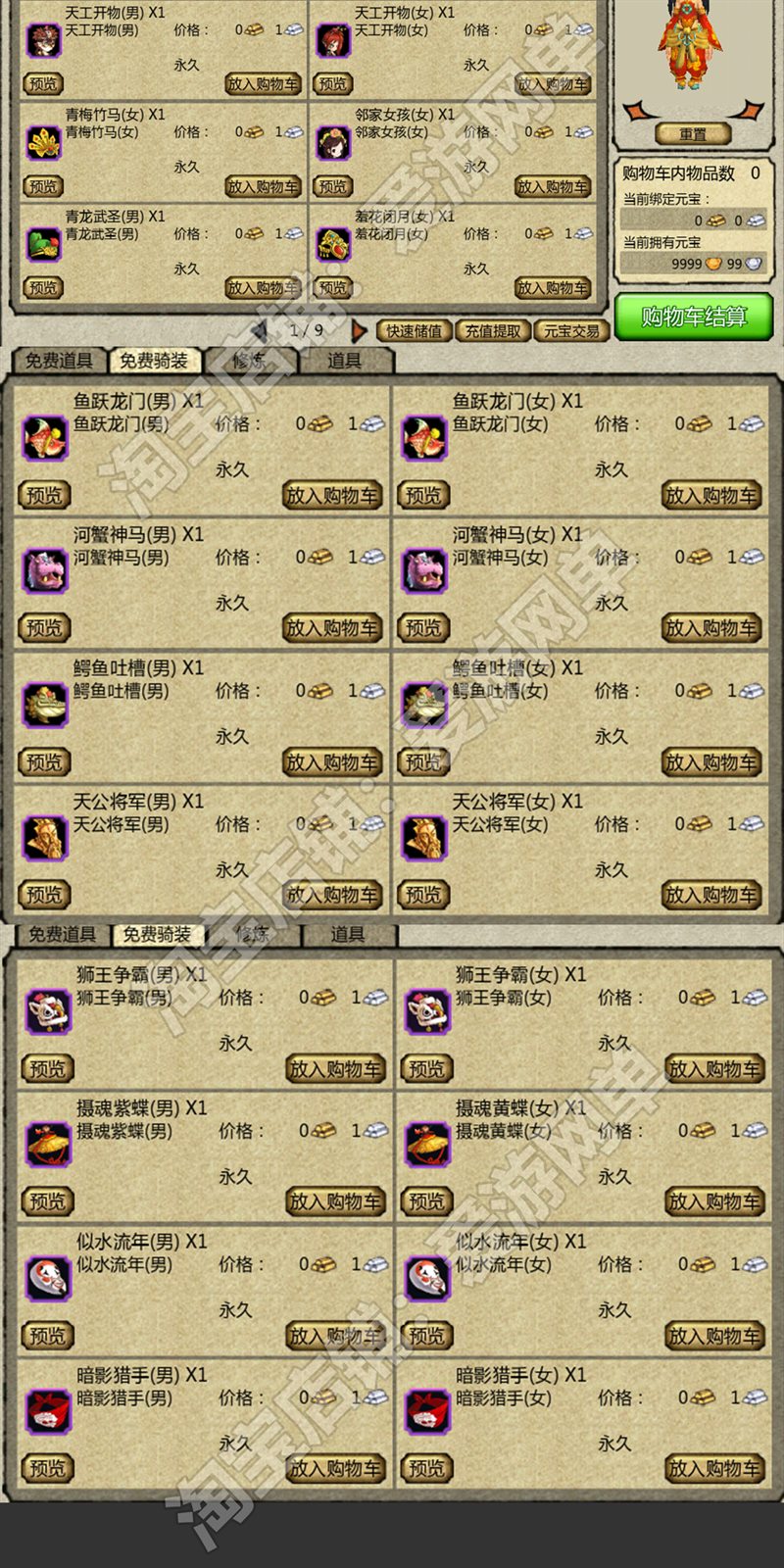The width and height of the screenshot is (784, 1568).
Task: Click the 青龙武圣(男) item icon
Action: click(x=44, y=244)
